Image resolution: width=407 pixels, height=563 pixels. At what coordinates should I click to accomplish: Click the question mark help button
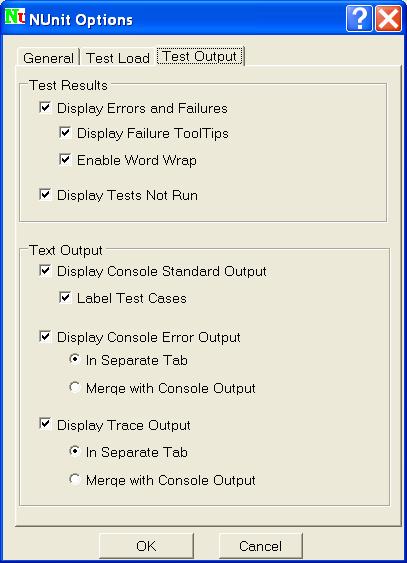coord(359,18)
